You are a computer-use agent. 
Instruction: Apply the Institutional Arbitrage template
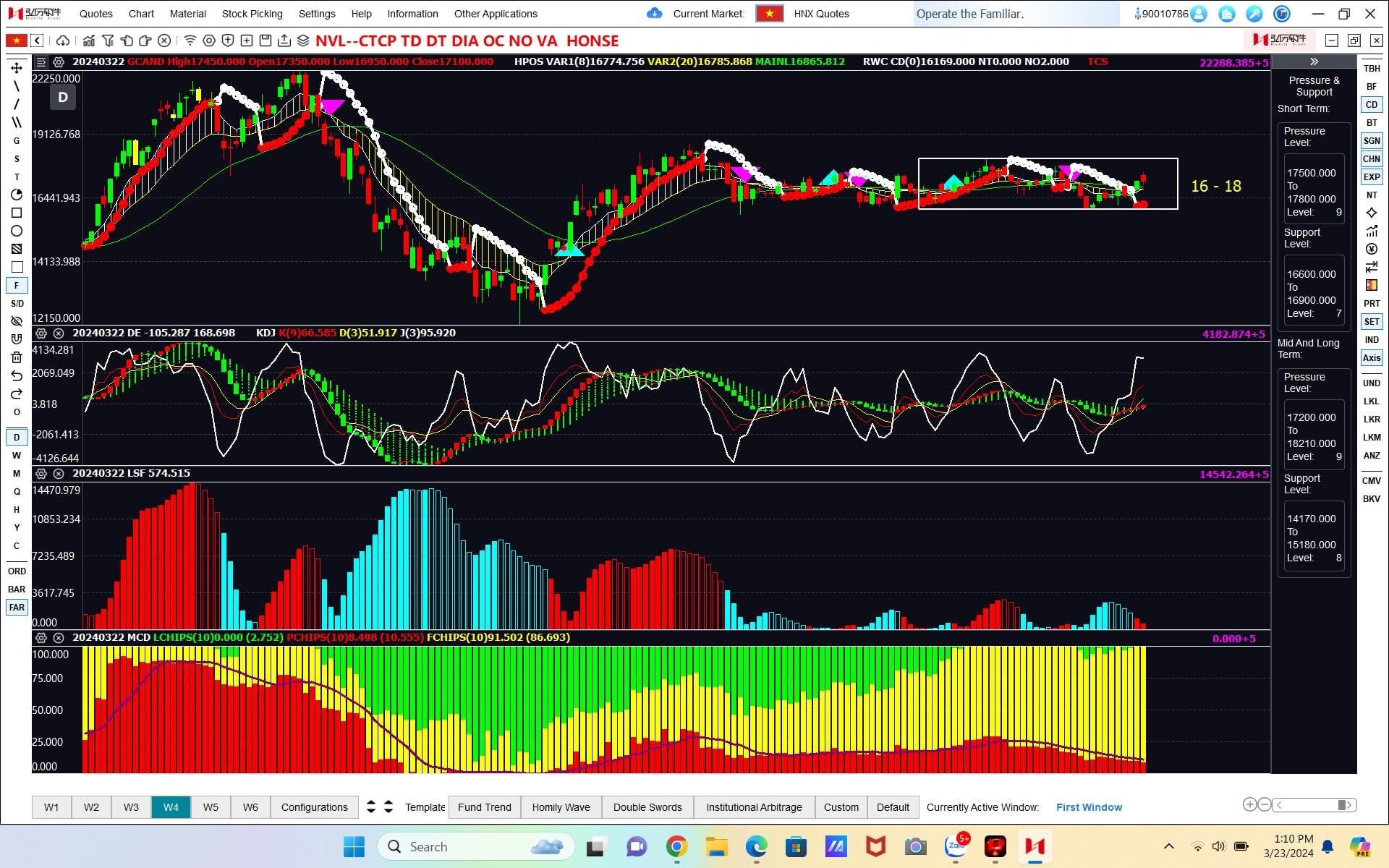[x=754, y=807]
